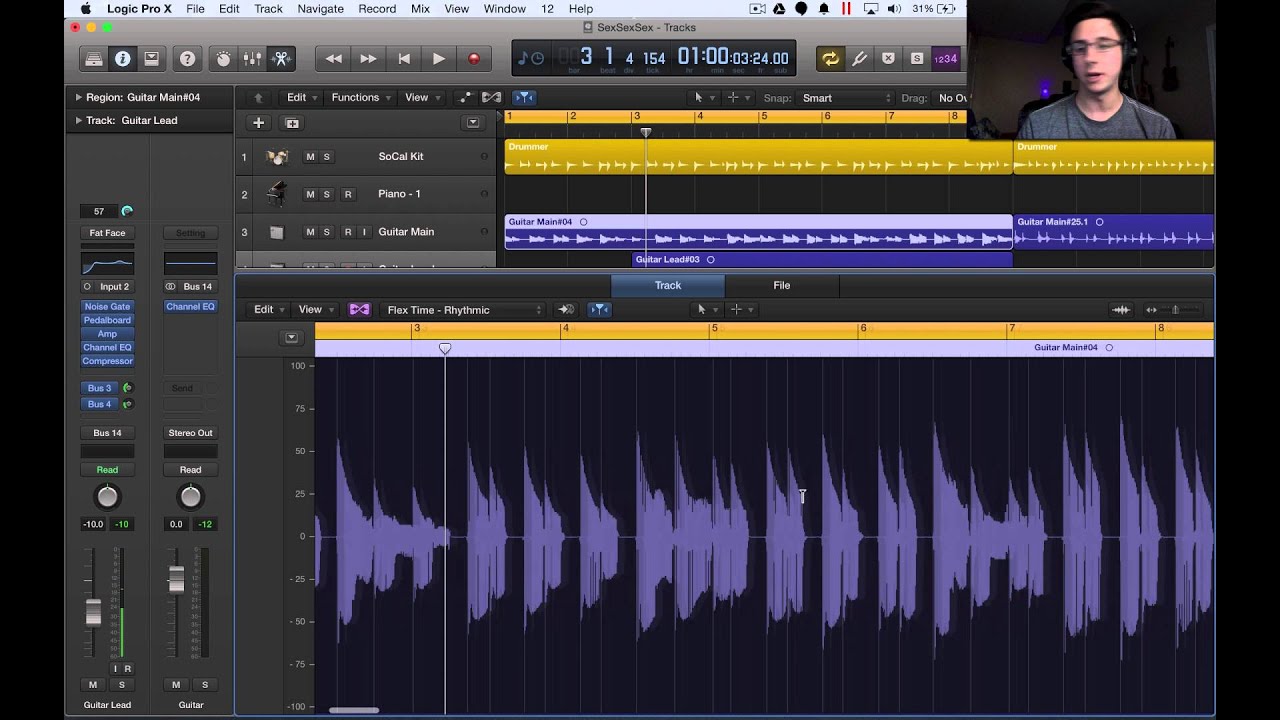Record-enable the Piano - 1 track

[x=347, y=194]
